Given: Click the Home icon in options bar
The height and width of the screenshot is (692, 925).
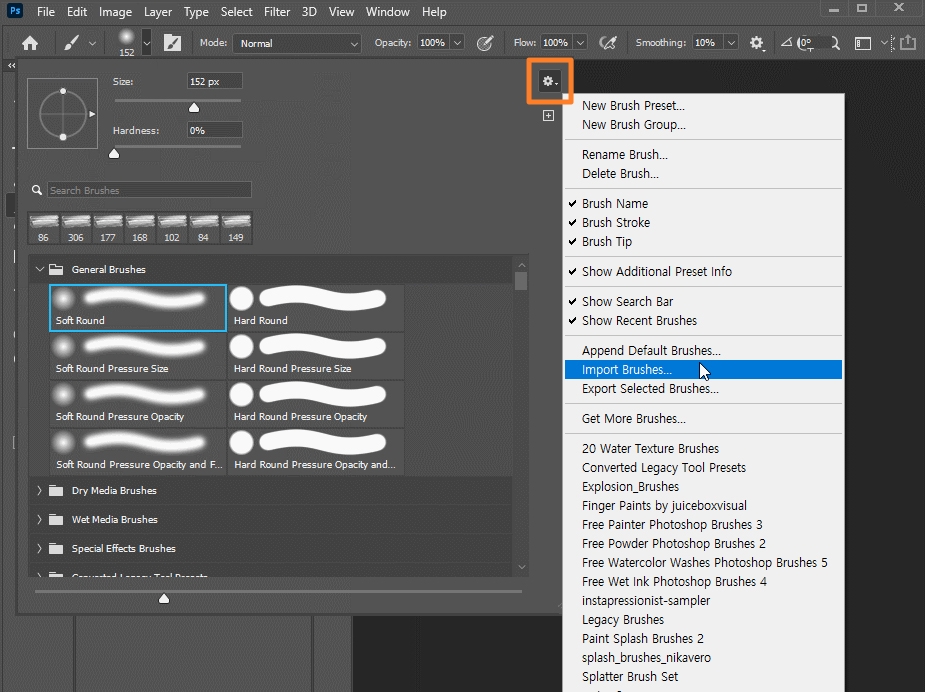Looking at the screenshot, I should click(x=29, y=43).
